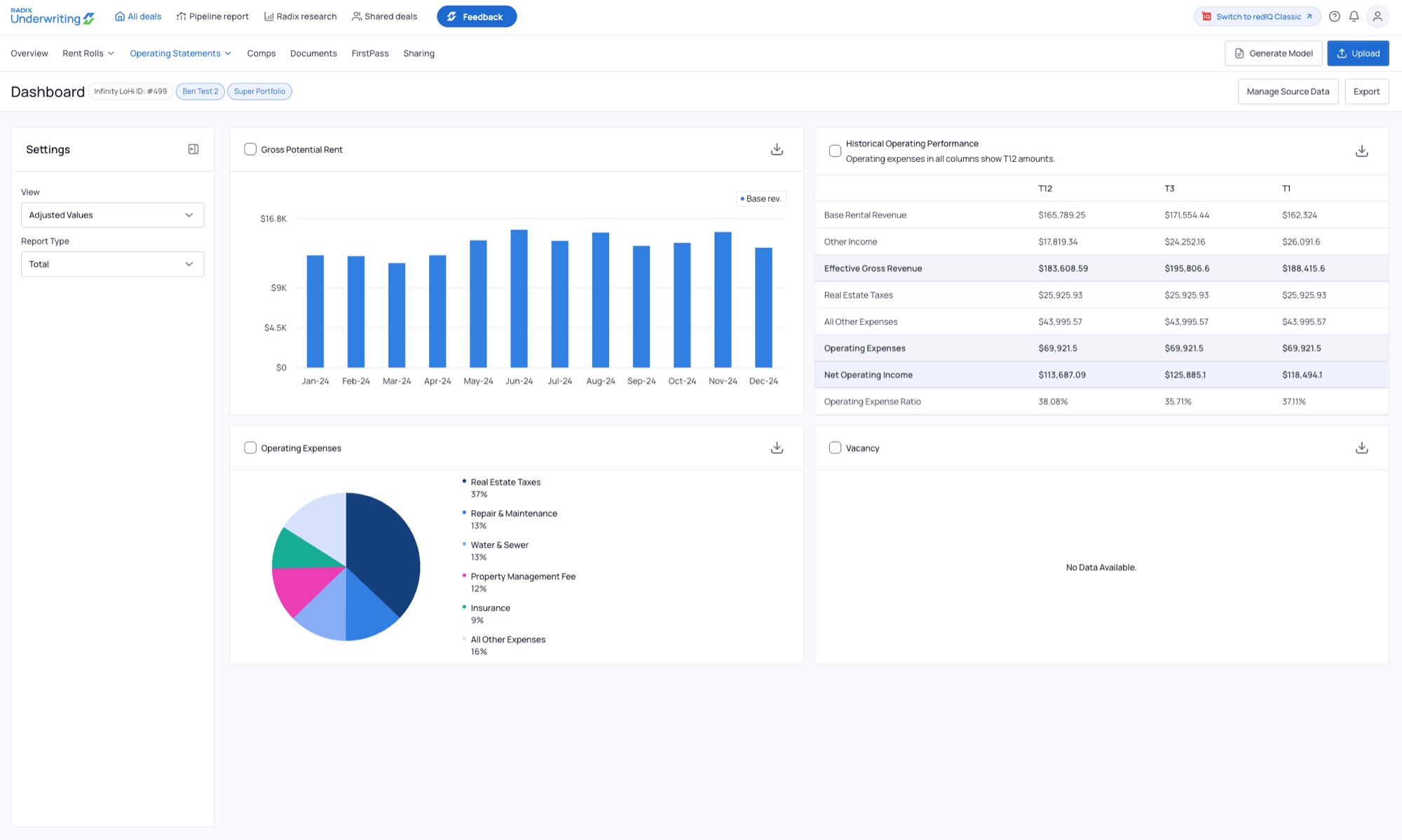The width and height of the screenshot is (1402, 840).
Task: Open the Sharing tab
Action: [x=418, y=53]
